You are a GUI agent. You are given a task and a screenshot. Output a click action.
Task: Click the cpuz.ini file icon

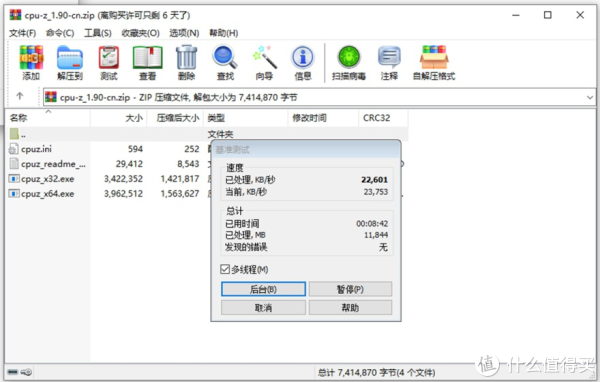14,149
